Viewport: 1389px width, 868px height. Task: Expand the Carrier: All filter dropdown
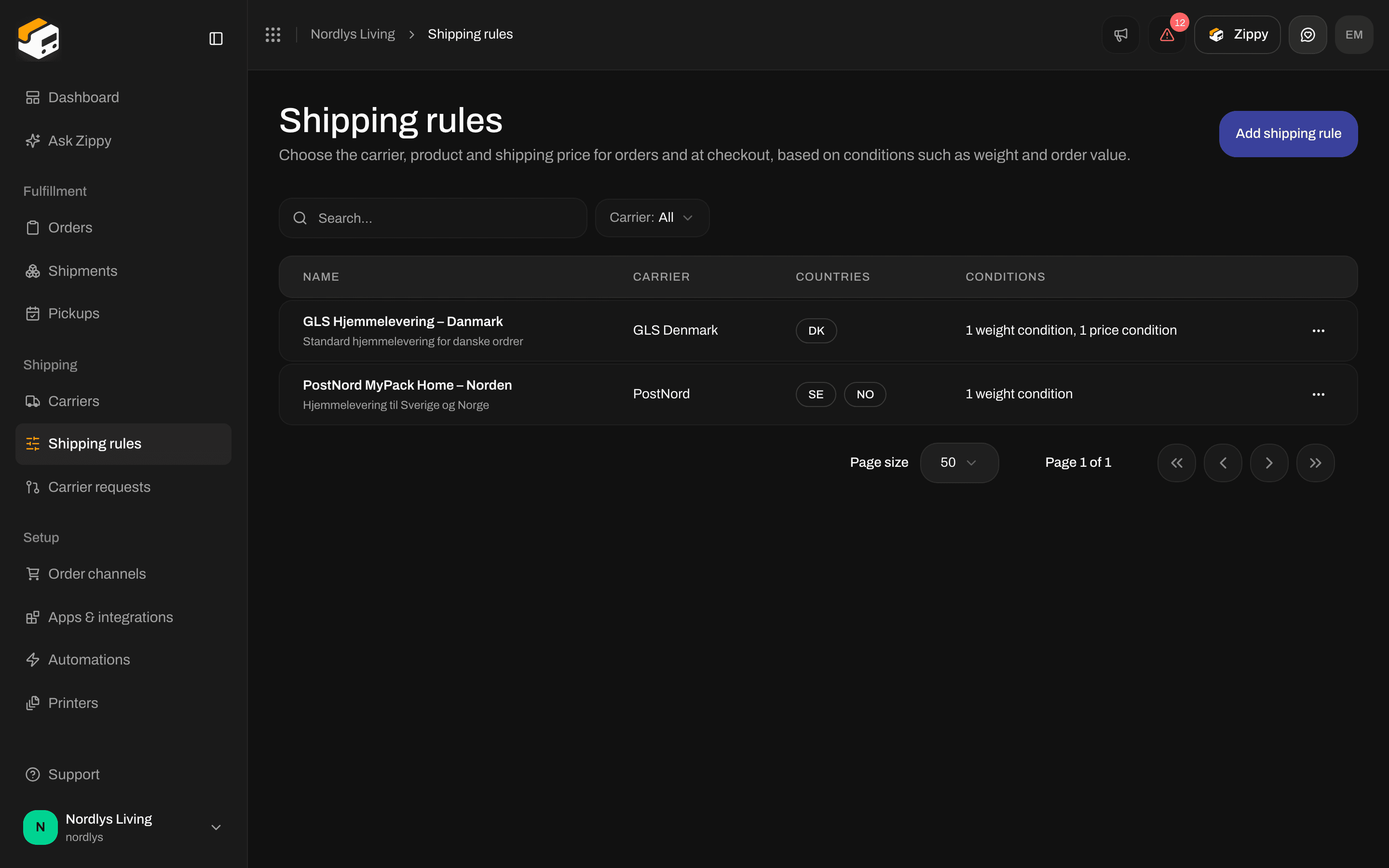[652, 218]
